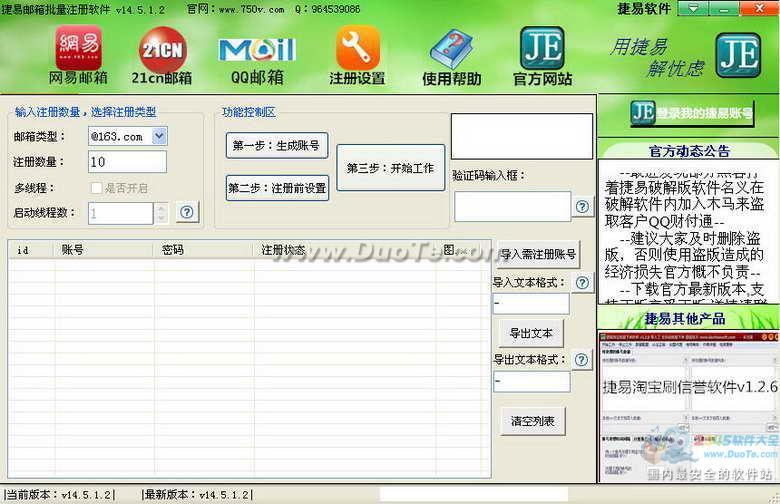780x504 pixels.
Task: Toggle 多线程 是否开启 checkbox
Action: point(97,188)
